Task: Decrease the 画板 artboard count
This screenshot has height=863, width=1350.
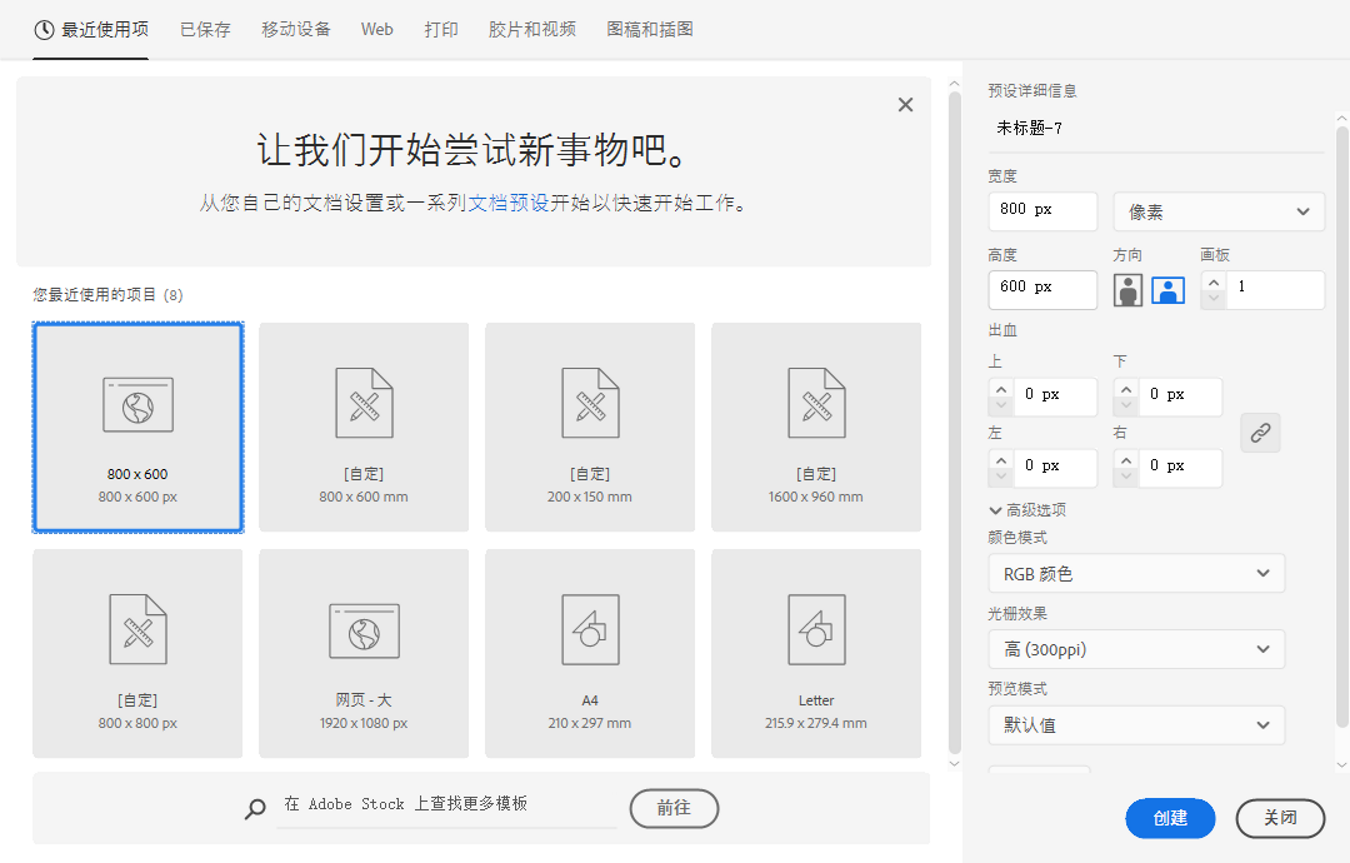Action: point(1213,298)
